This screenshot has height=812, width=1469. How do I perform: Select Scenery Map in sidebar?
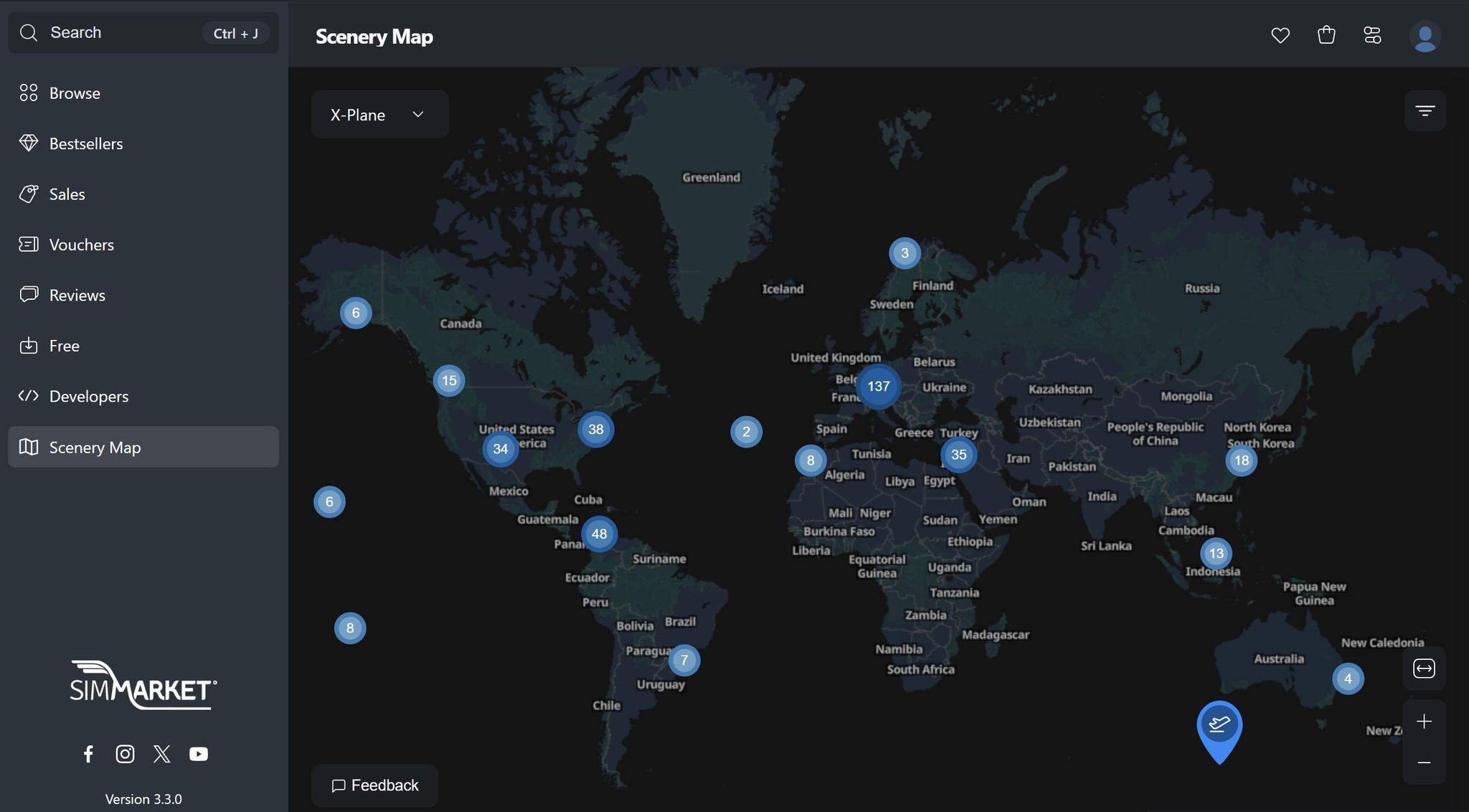95,448
